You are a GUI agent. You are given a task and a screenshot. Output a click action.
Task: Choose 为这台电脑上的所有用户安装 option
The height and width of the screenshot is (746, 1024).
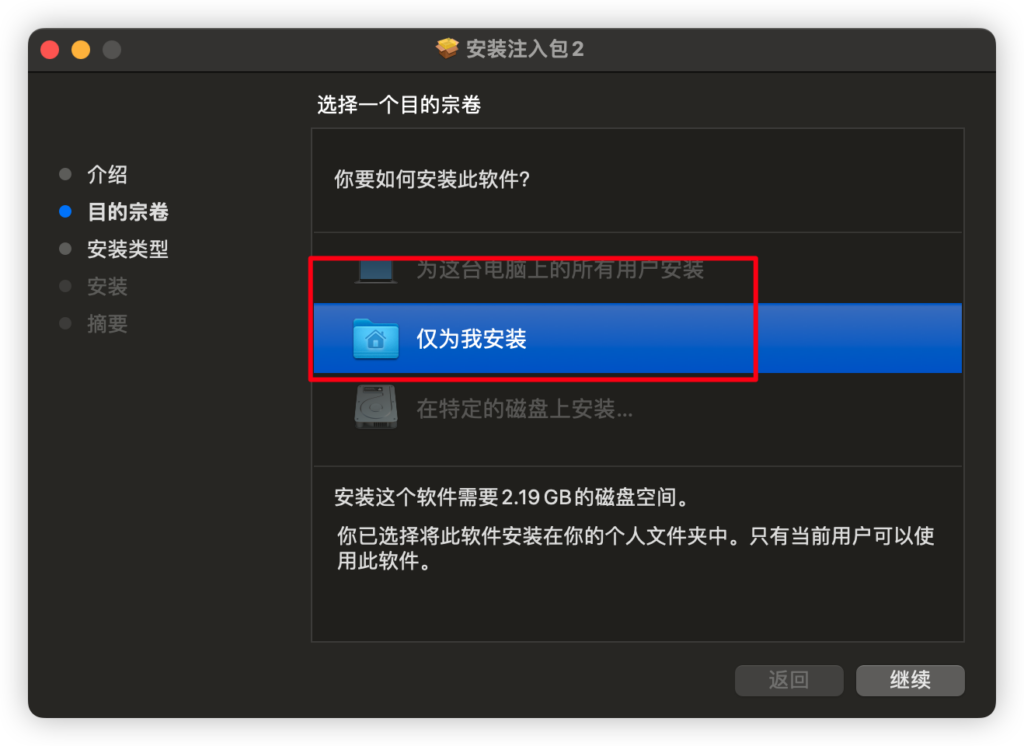coord(637,270)
